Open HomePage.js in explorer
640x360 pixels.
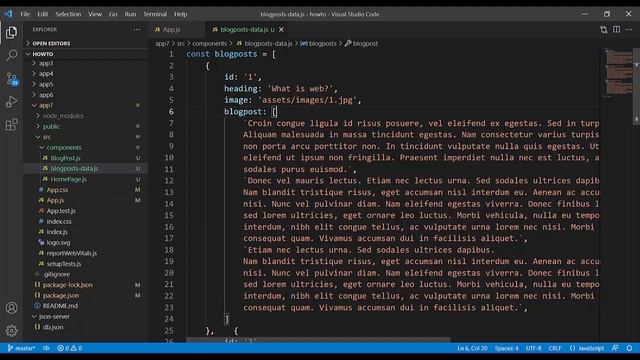pyautogui.click(x=69, y=179)
